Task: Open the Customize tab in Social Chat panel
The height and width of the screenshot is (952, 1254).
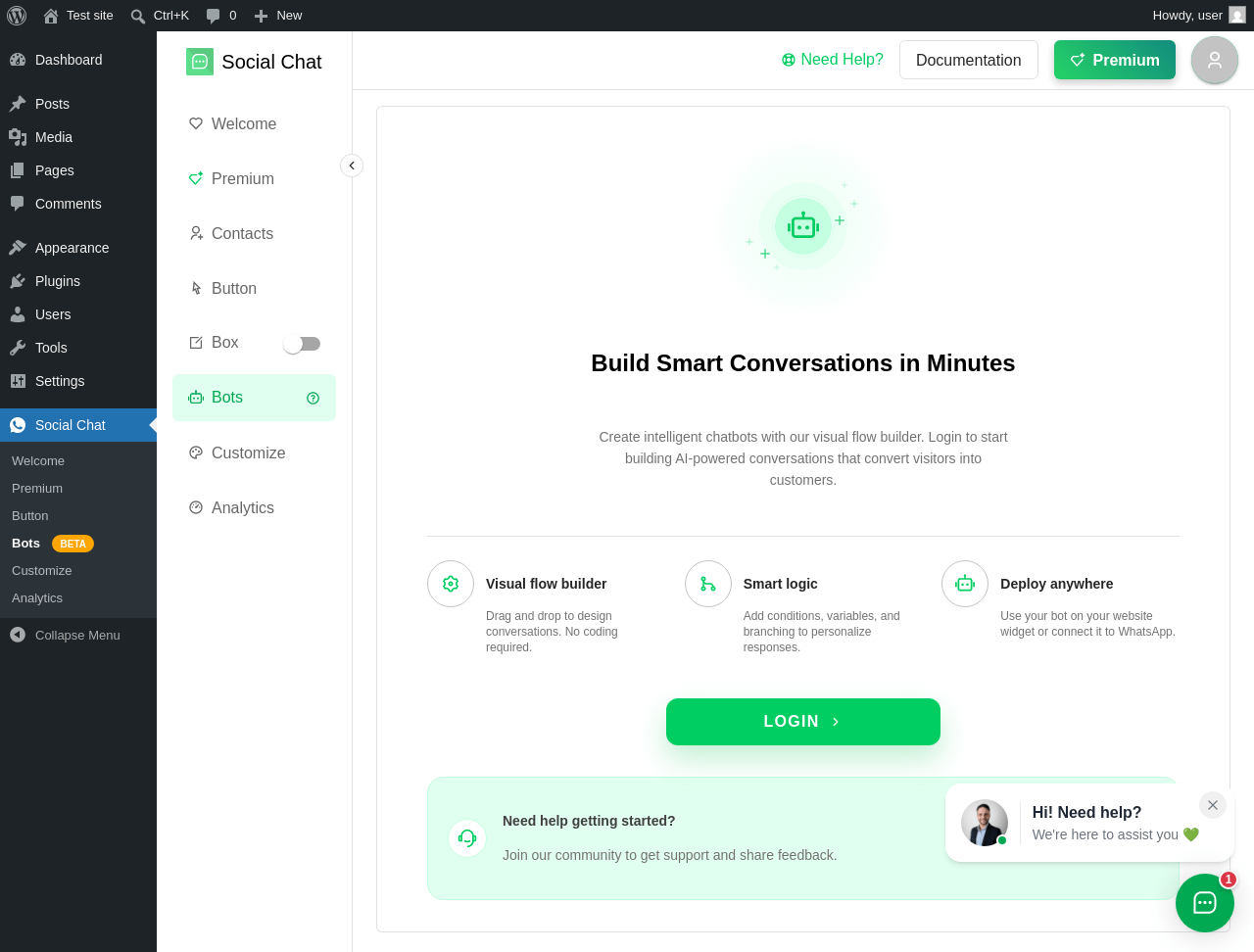Action: [254, 452]
